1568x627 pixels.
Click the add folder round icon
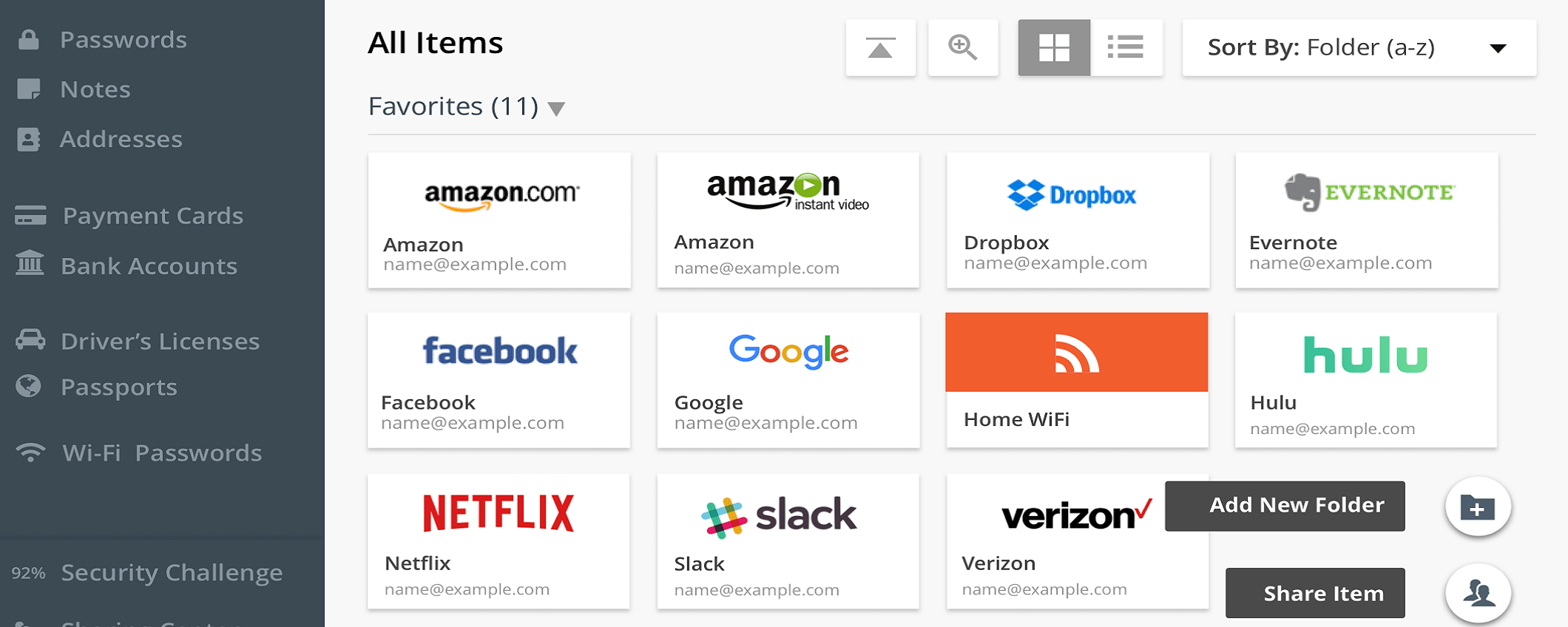pos(1477,507)
